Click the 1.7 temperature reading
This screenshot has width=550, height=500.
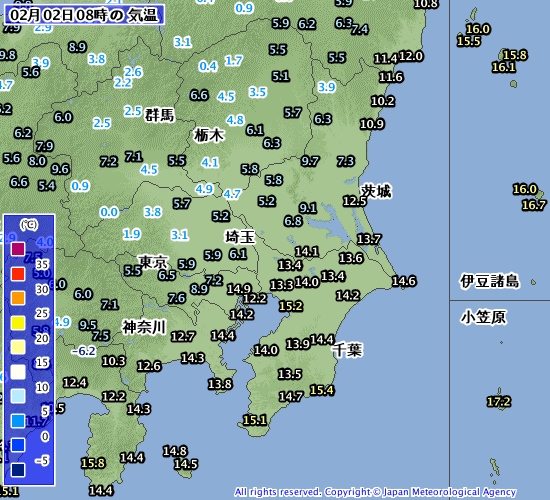click(234, 61)
